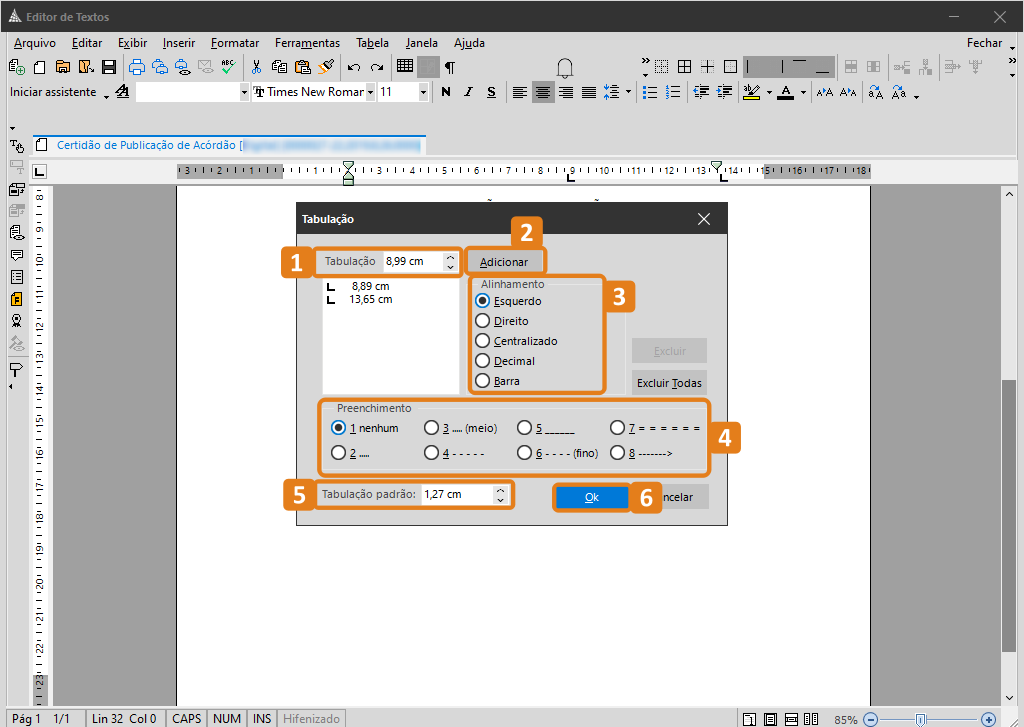This screenshot has width=1024, height=727.
Task: Align text center
Action: click(543, 92)
